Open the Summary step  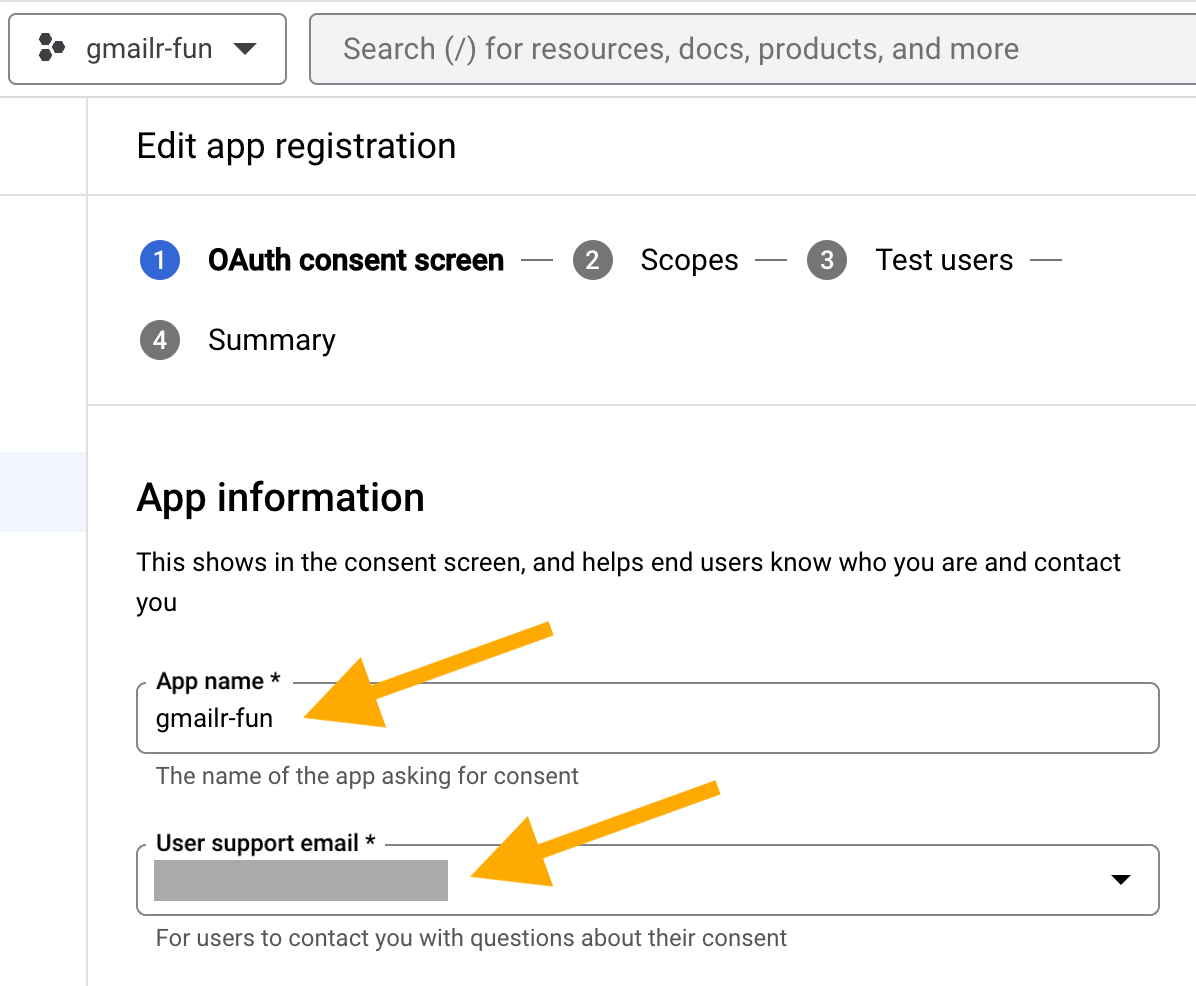click(x=271, y=340)
